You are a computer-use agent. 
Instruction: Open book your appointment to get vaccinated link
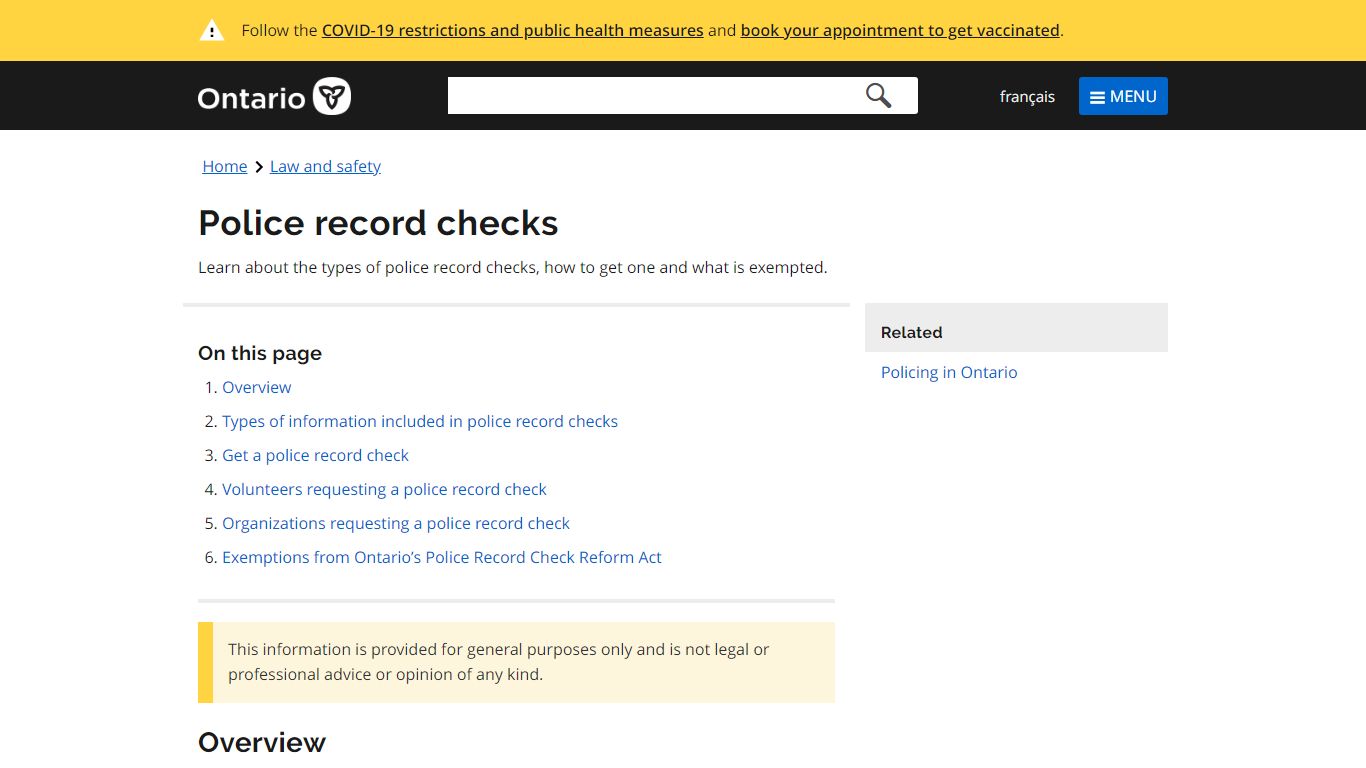point(900,31)
